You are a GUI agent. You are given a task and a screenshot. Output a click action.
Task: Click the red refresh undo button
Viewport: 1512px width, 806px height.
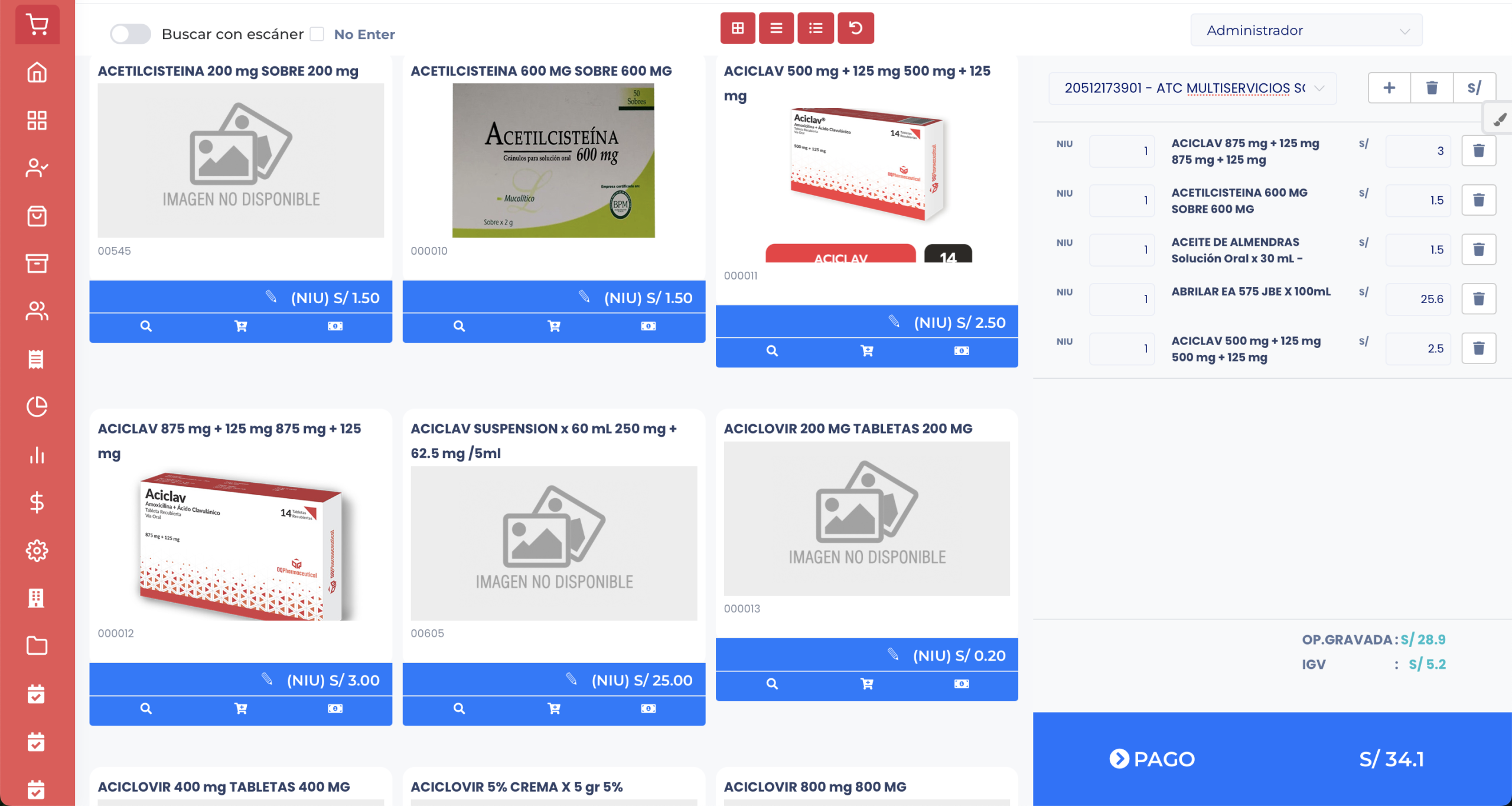point(855,28)
